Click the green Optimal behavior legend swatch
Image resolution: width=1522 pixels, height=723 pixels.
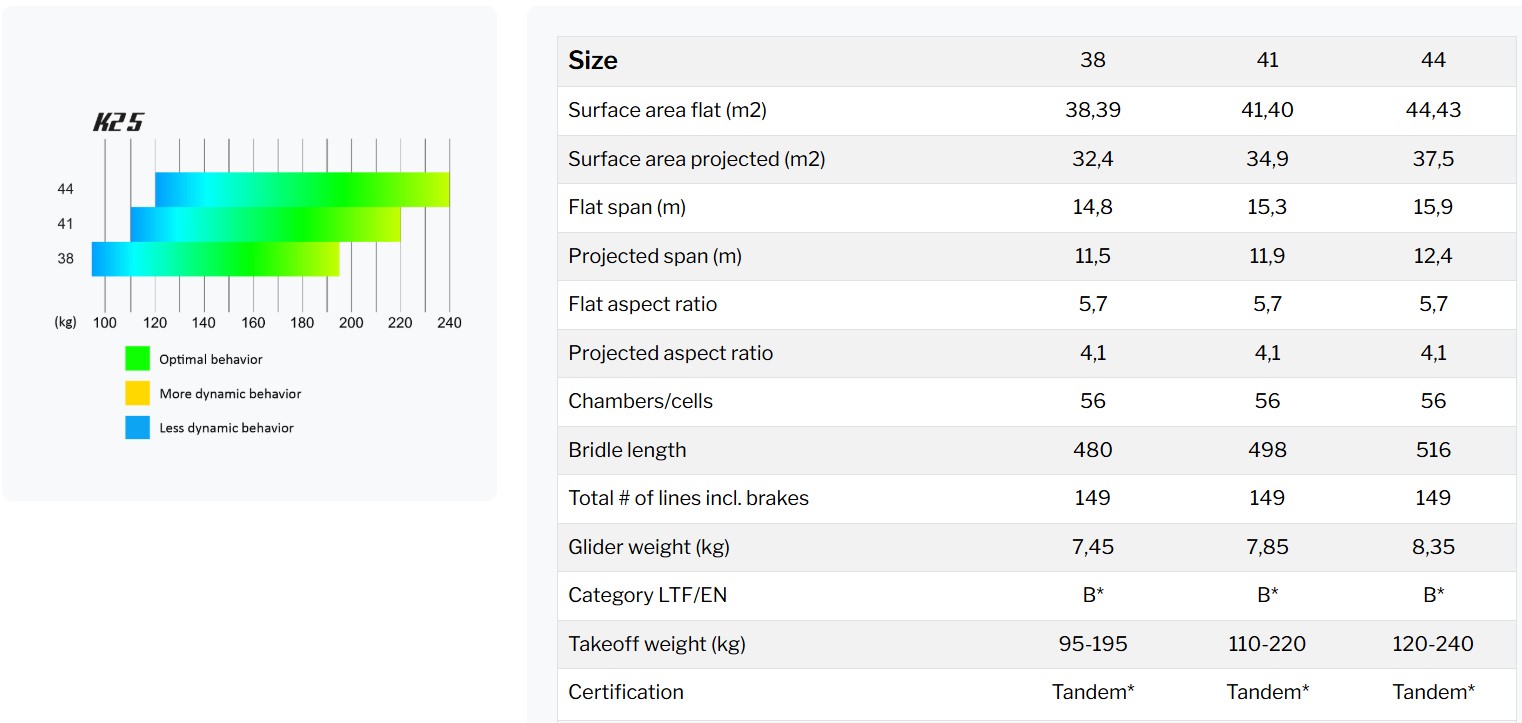(x=137, y=359)
